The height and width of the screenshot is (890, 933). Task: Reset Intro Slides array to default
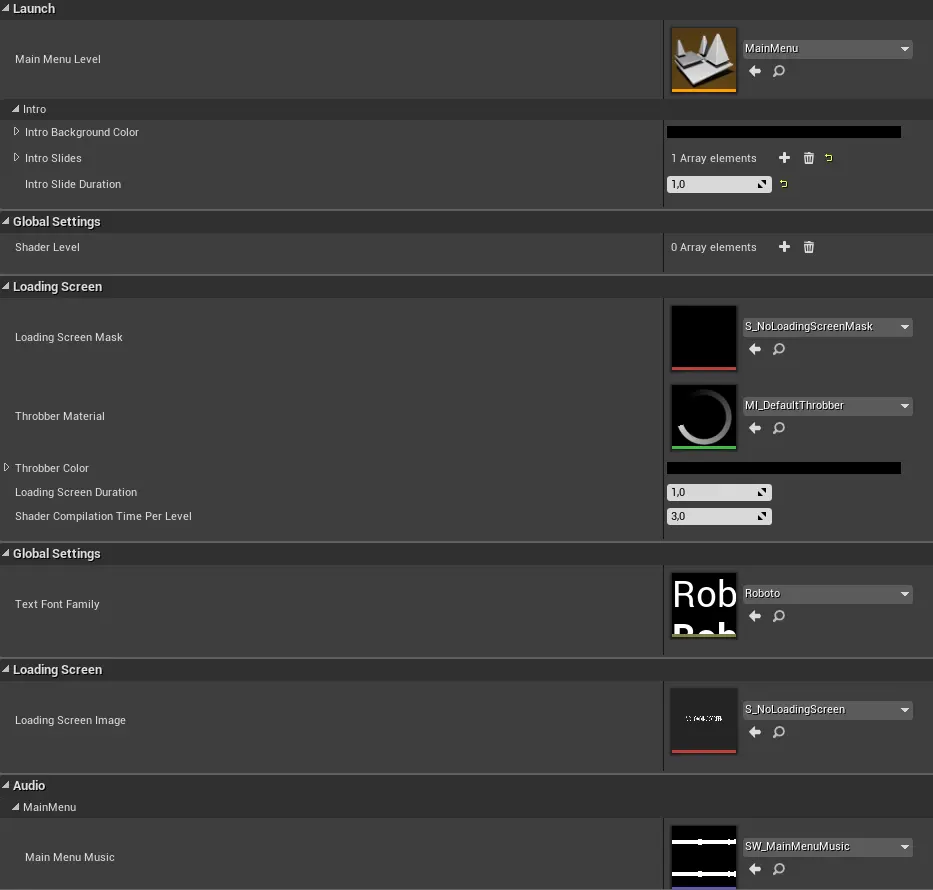829,158
